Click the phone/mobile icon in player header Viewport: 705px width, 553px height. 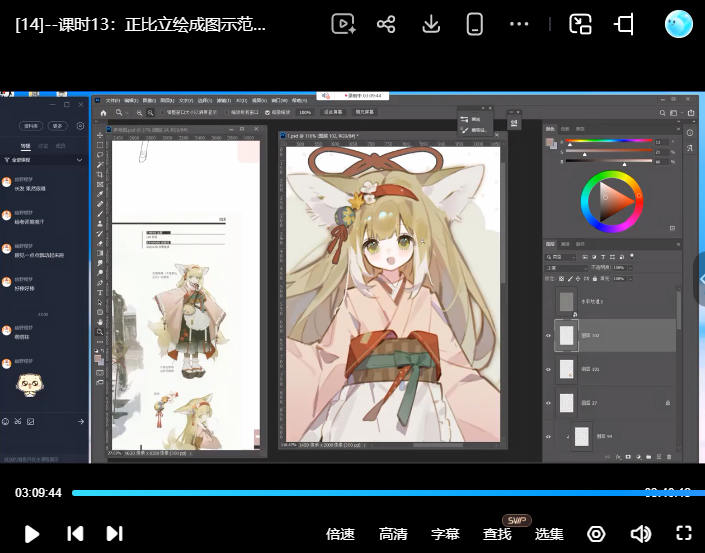474,24
